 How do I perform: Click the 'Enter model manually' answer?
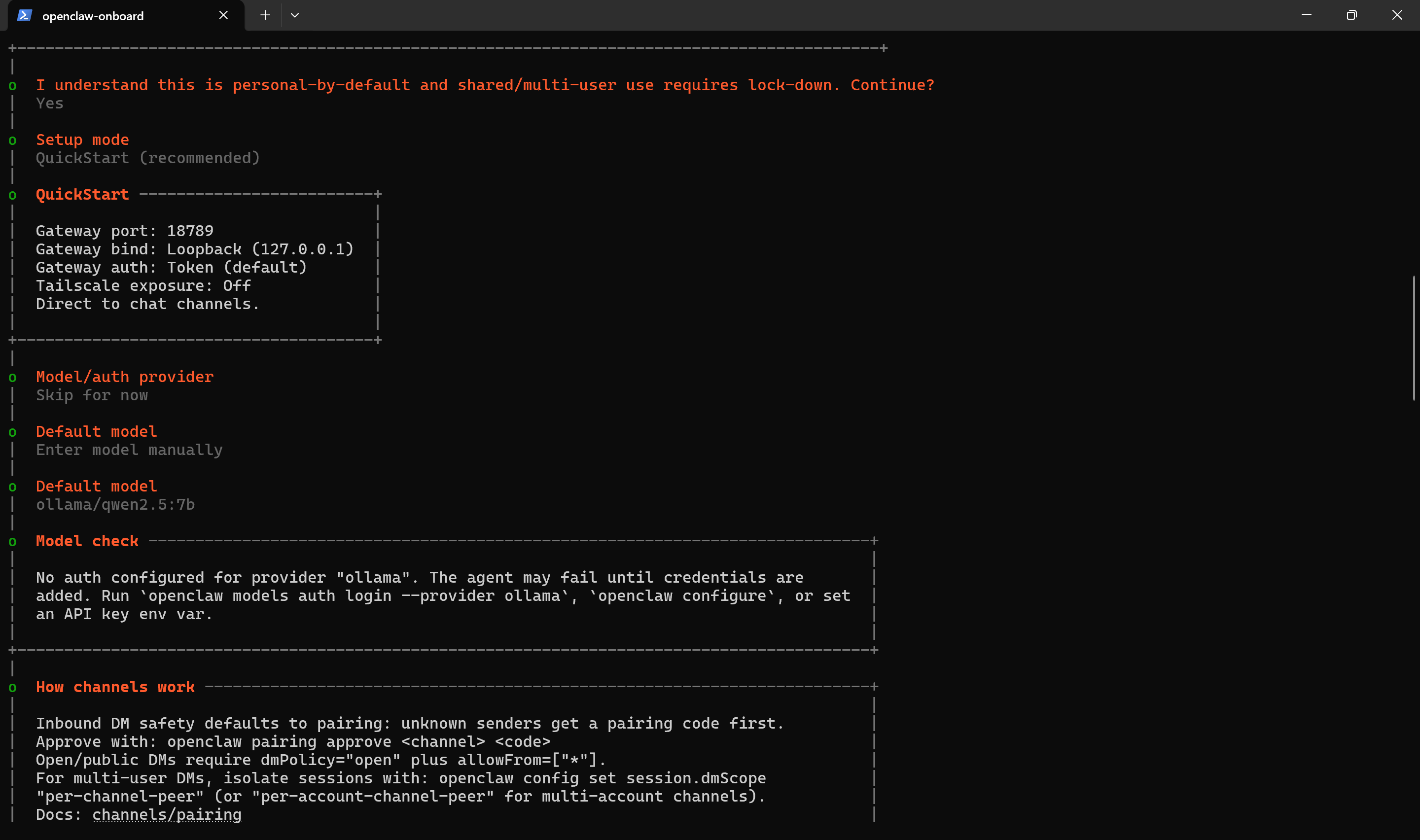point(129,450)
